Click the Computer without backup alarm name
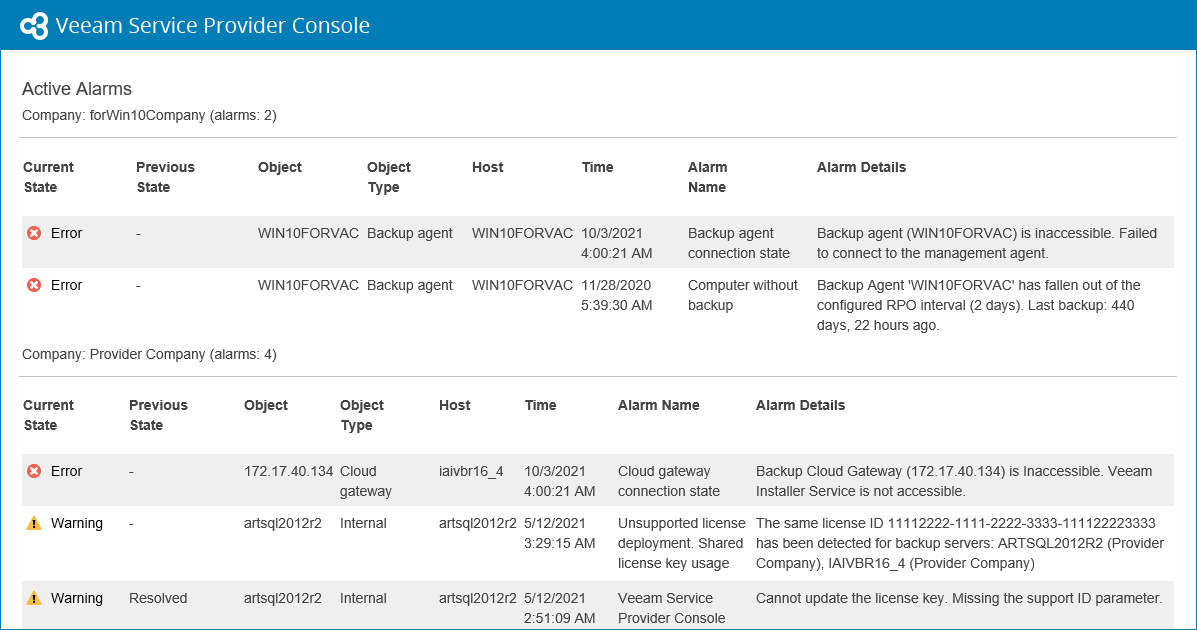1197x630 pixels. click(x=742, y=295)
